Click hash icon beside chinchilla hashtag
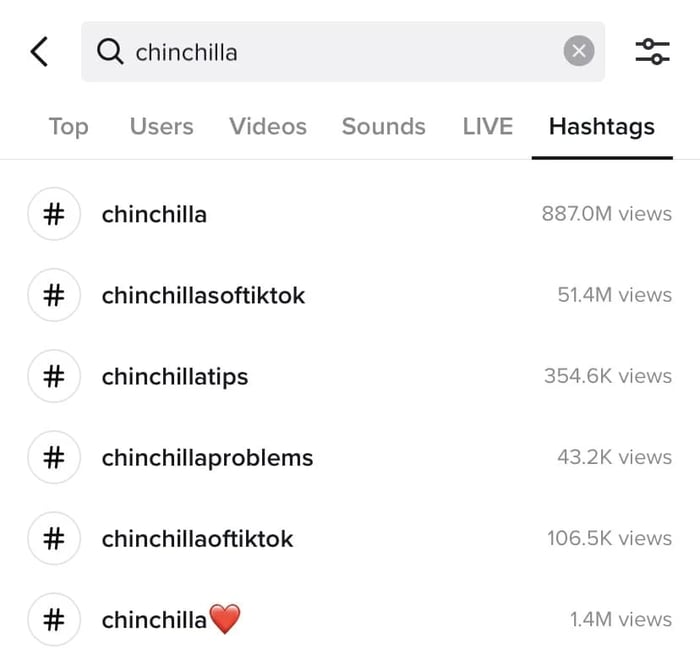Screen dimensions: 700x655 [x=53, y=214]
